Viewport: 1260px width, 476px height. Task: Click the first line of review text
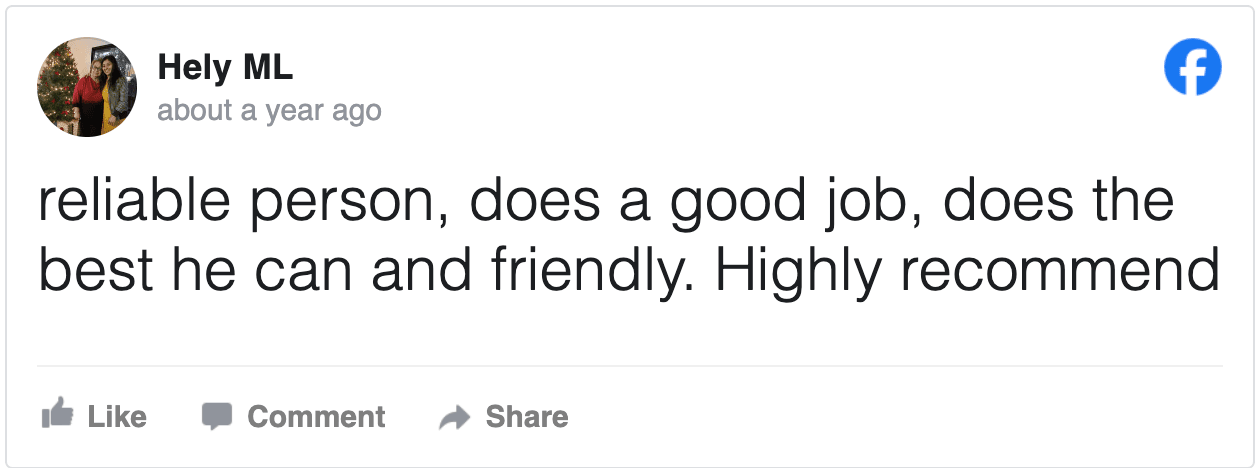pos(606,201)
